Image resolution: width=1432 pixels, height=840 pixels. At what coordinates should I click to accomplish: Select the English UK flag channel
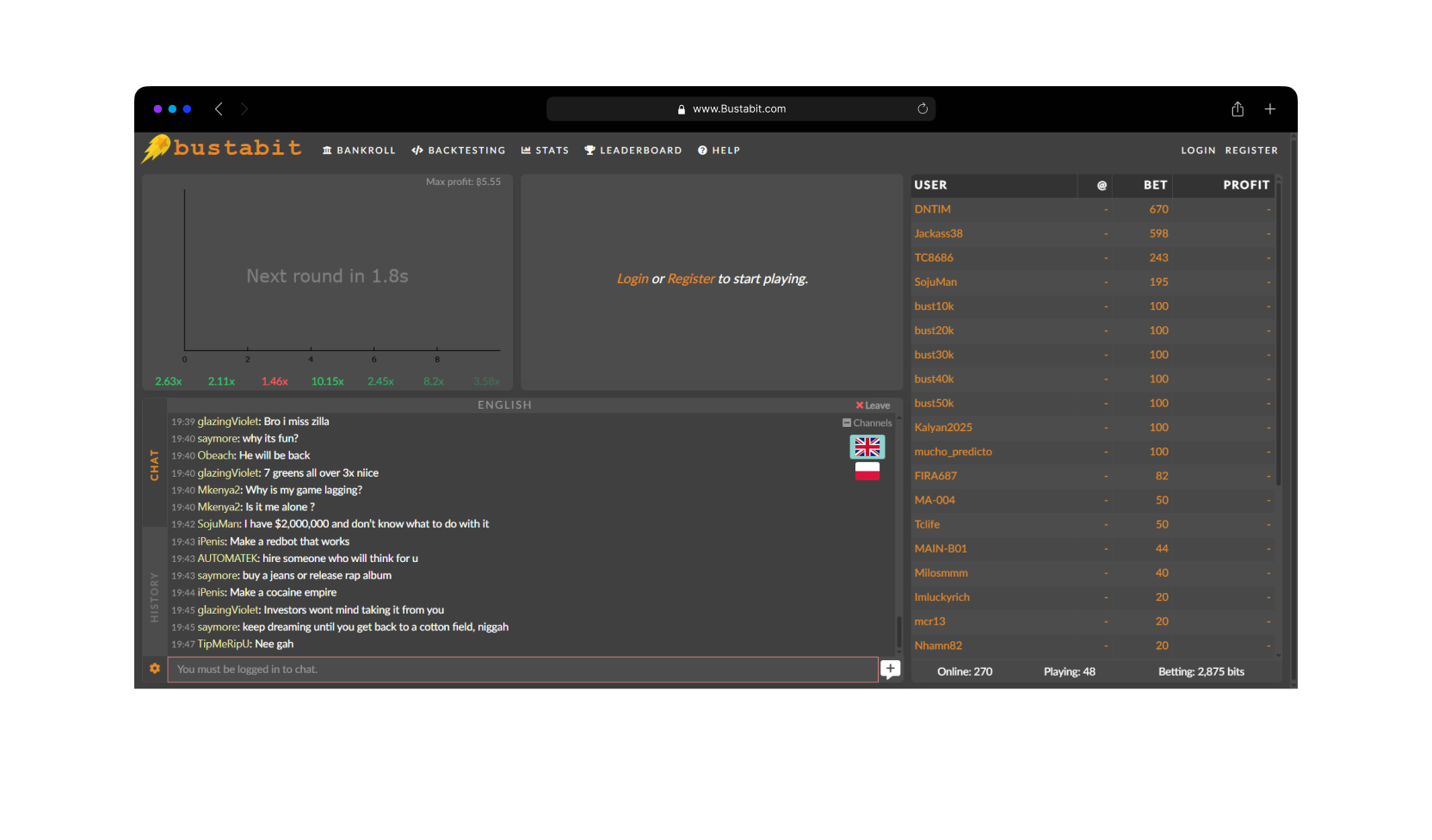(867, 447)
